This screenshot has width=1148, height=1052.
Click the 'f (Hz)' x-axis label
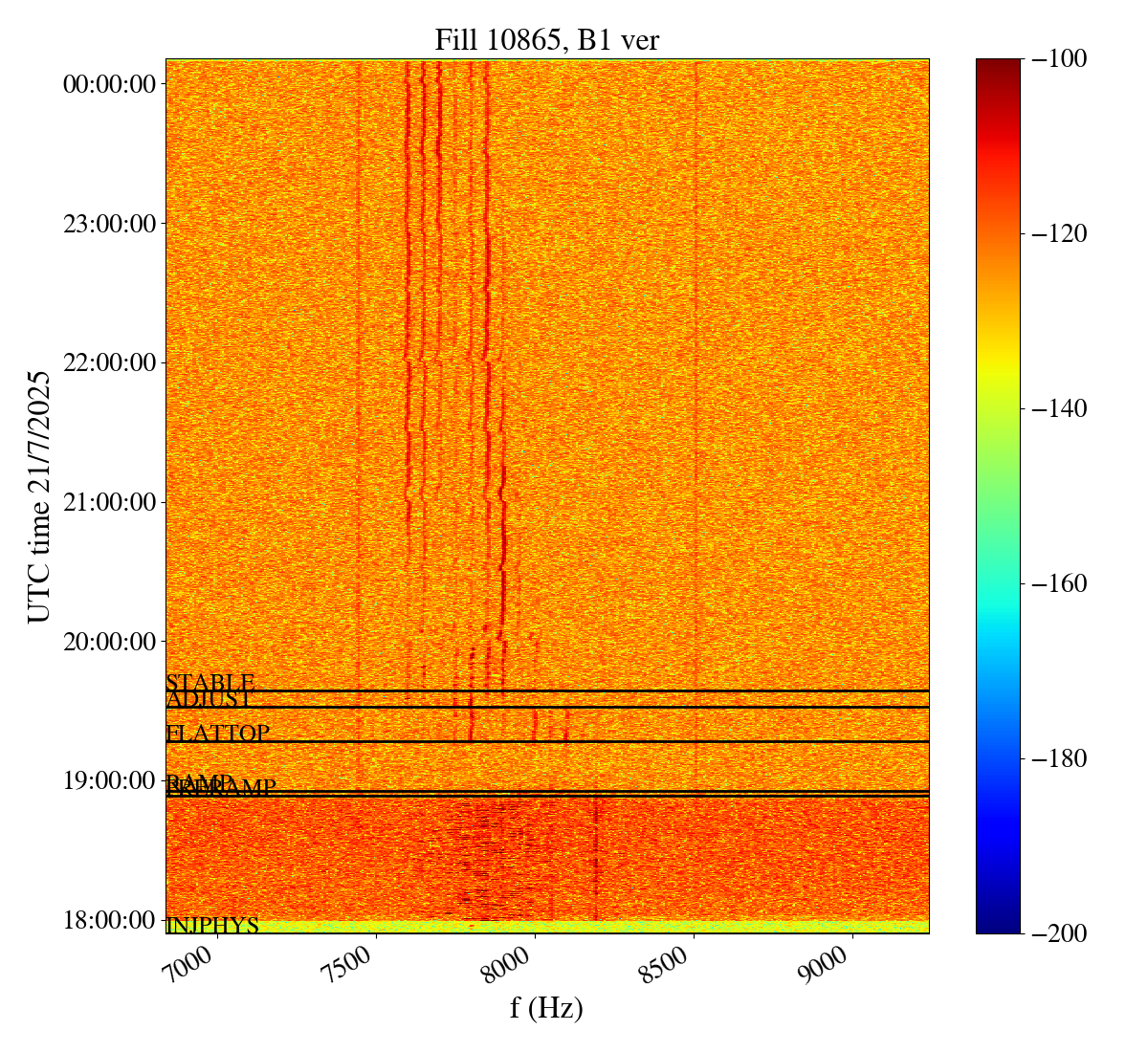[x=546, y=1008]
